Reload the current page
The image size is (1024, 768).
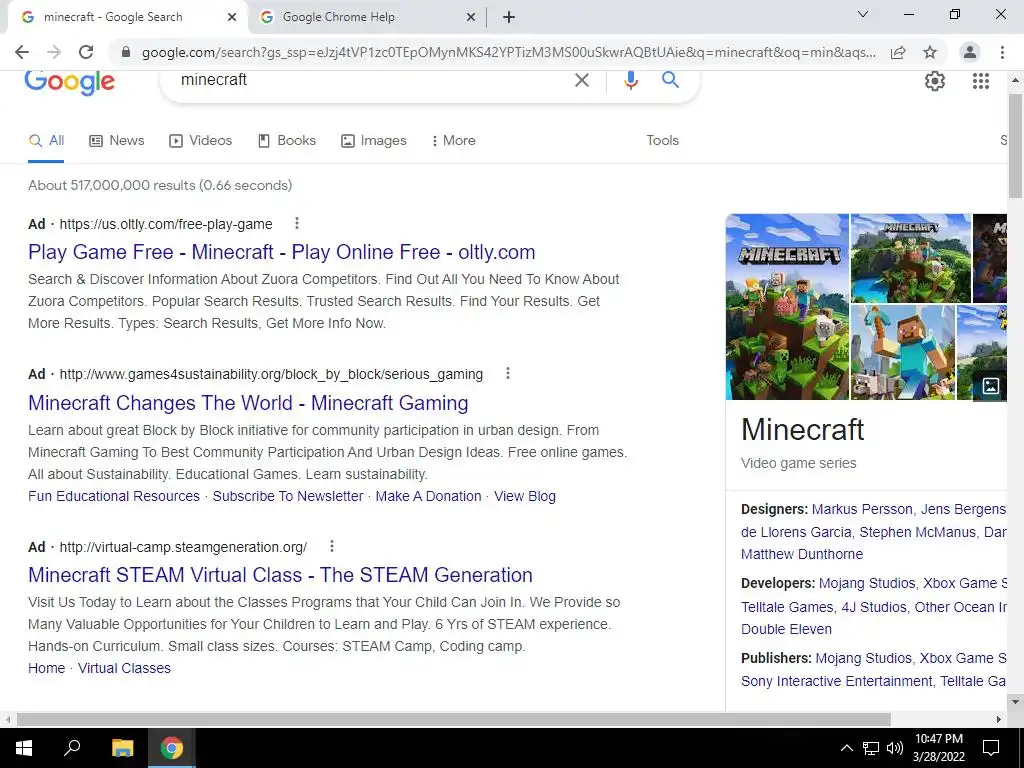click(x=86, y=52)
